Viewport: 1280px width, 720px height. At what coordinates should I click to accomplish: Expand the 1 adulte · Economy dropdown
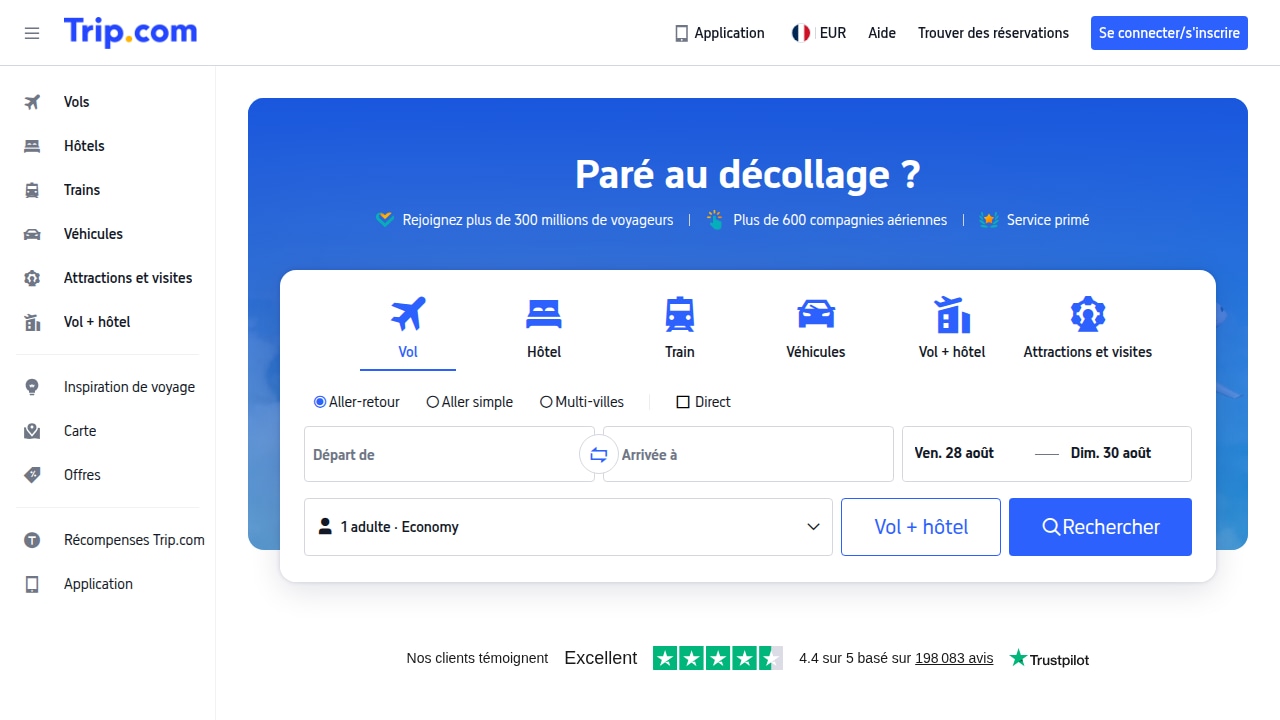(568, 527)
